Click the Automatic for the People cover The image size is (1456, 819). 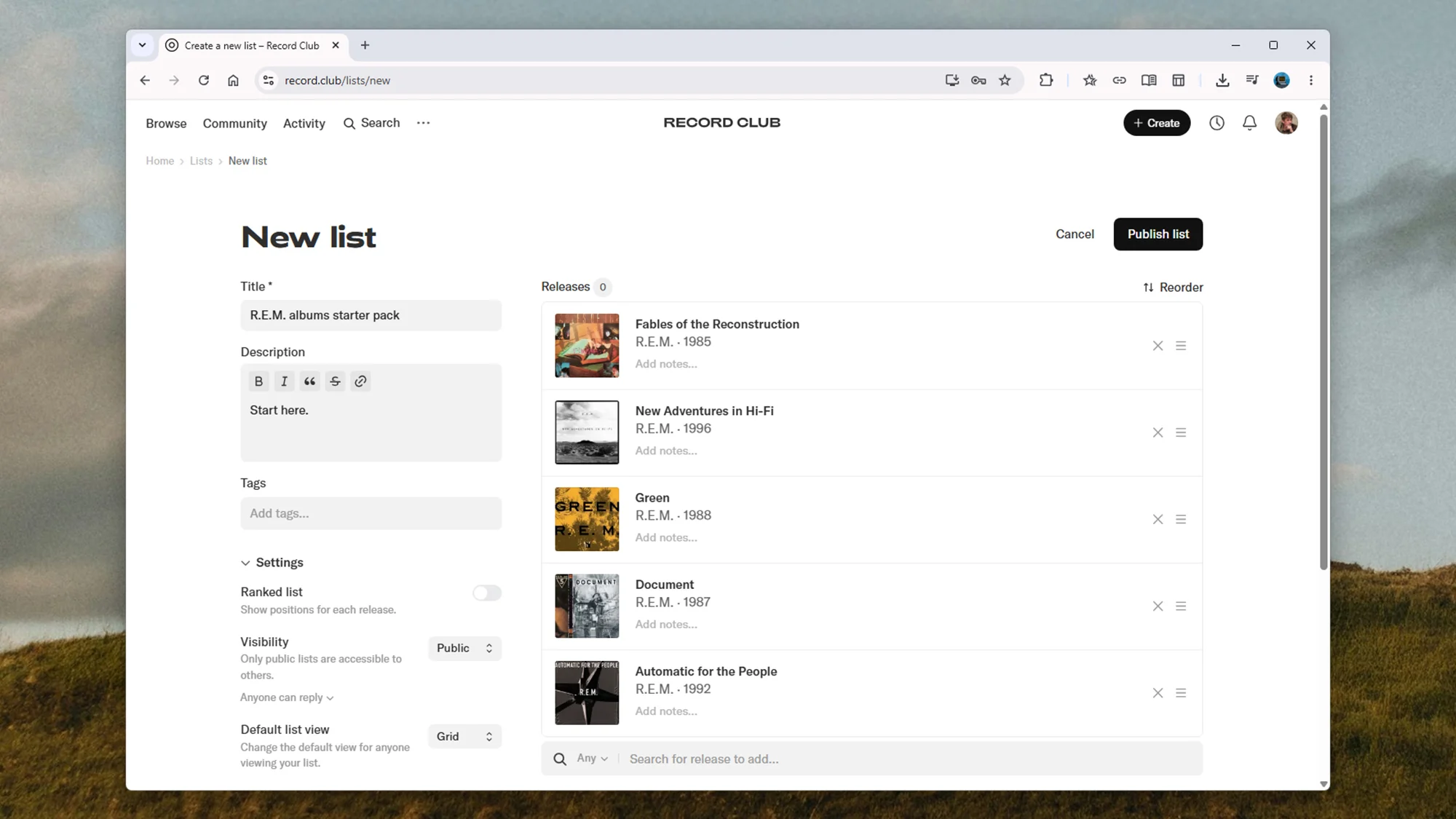tap(587, 693)
